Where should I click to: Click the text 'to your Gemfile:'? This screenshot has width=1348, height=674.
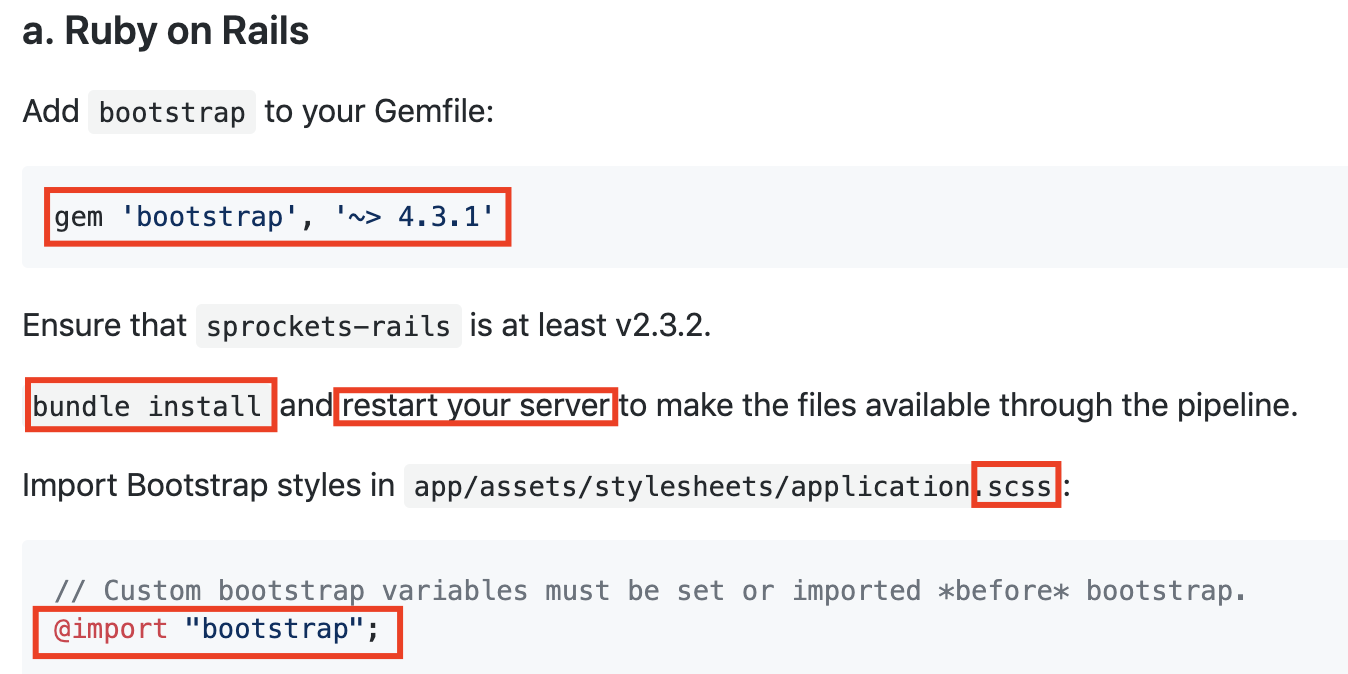[379, 111]
